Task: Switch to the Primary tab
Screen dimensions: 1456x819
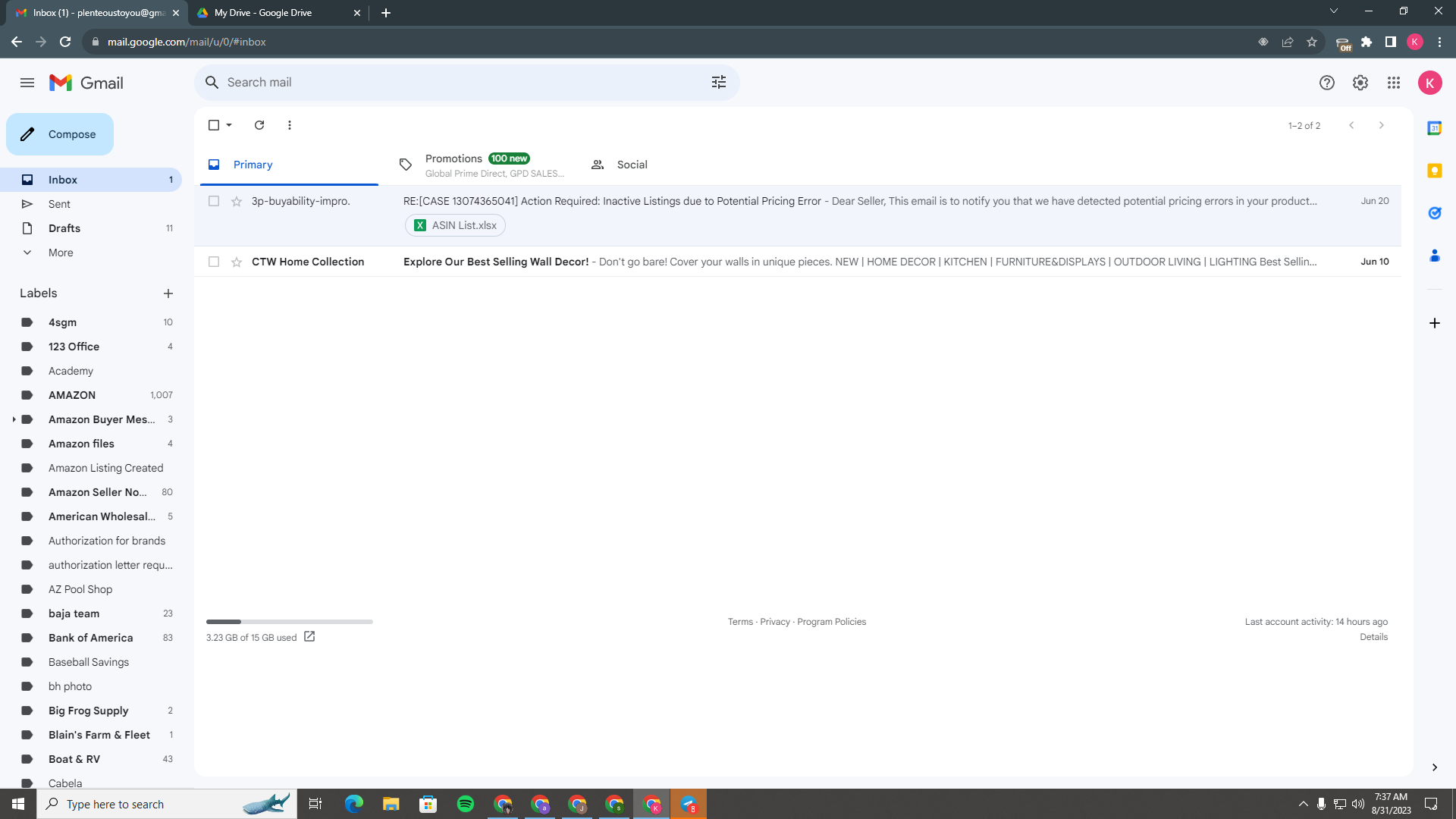Action: click(289, 165)
